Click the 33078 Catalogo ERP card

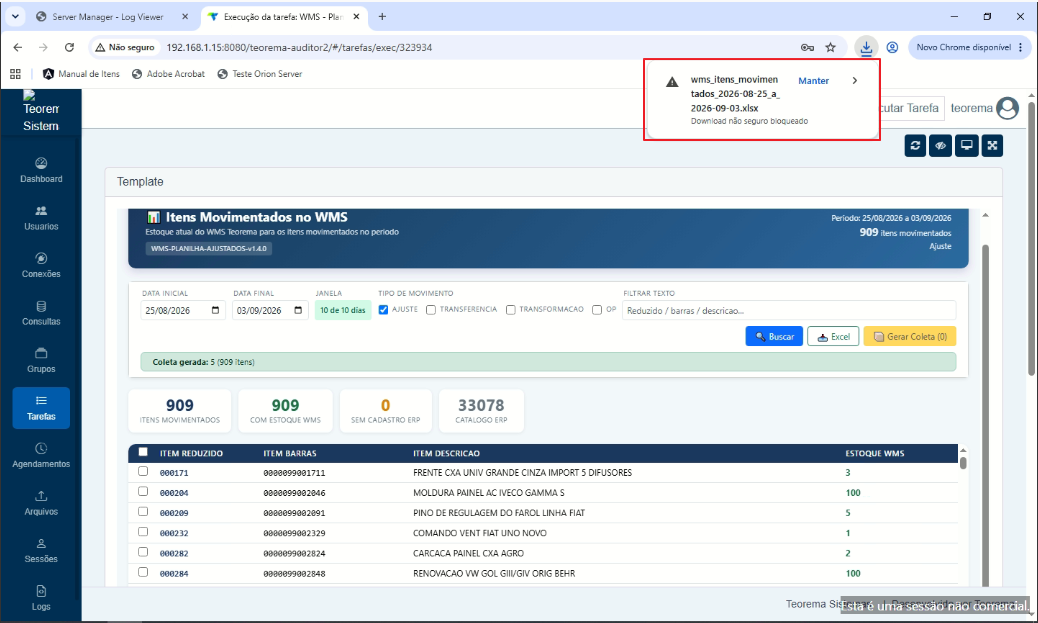481,411
